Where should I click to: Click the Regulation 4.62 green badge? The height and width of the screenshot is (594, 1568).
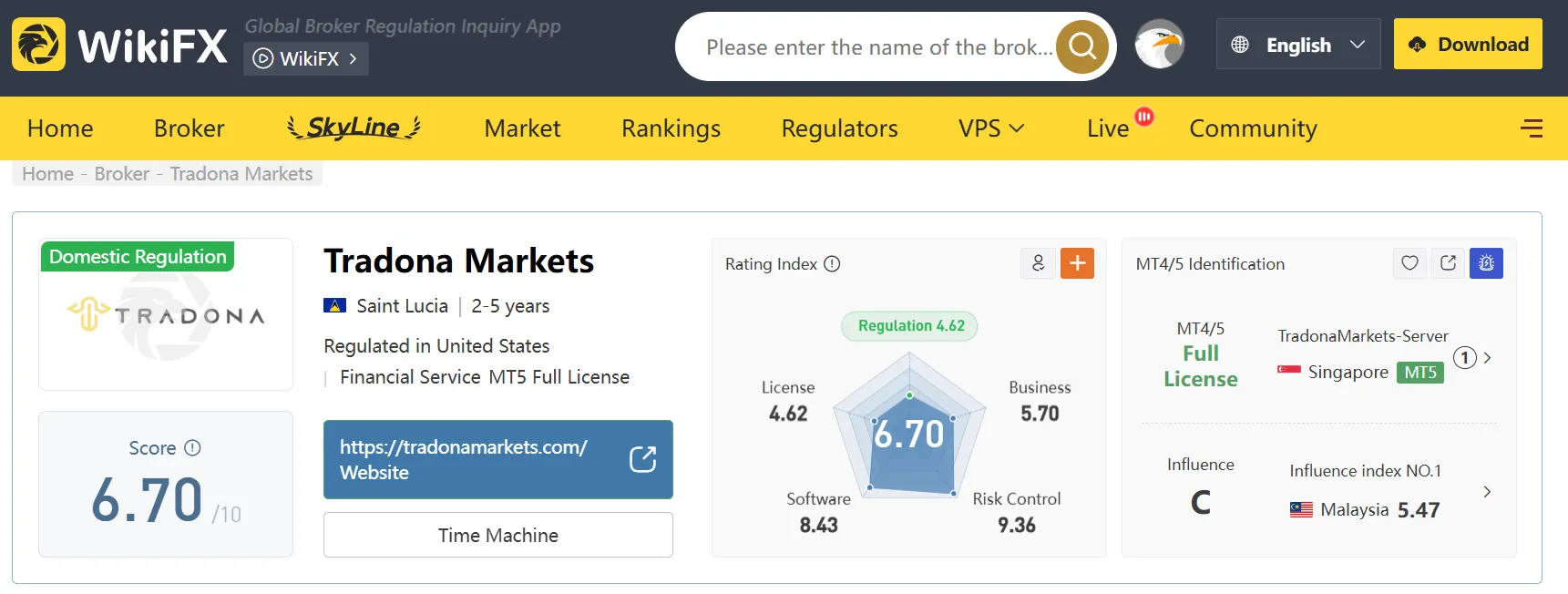click(910, 326)
